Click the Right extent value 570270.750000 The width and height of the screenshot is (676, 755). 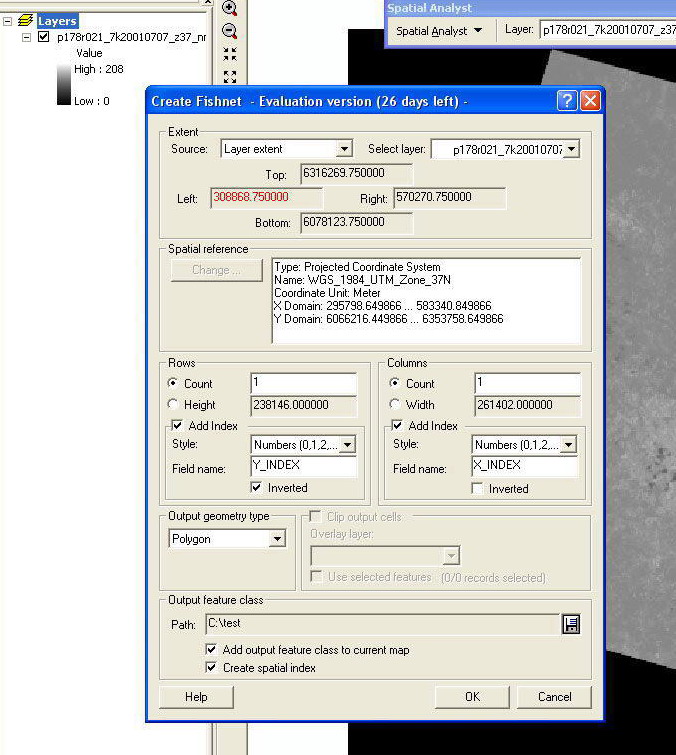coord(450,197)
